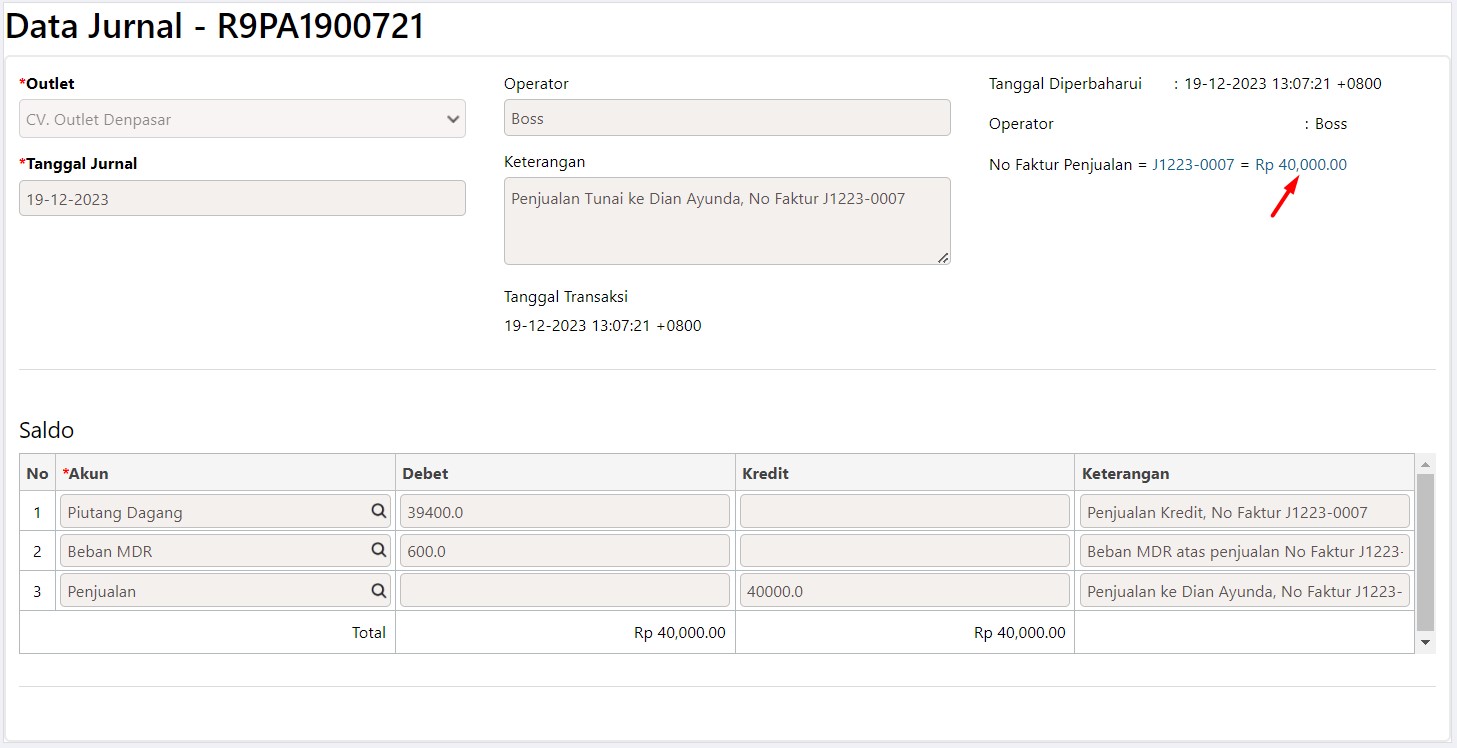Click empty Kredit field of Piutang Dagang row

click(x=904, y=512)
